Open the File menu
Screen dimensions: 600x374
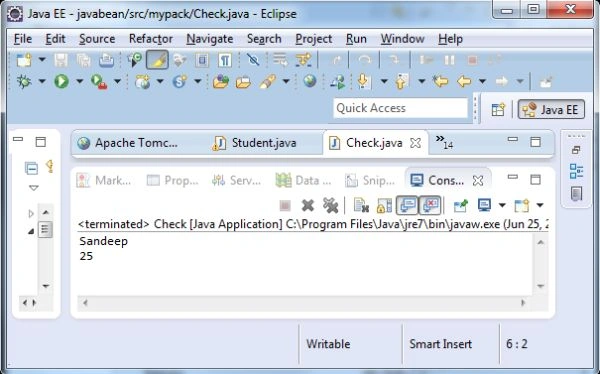tap(23, 39)
